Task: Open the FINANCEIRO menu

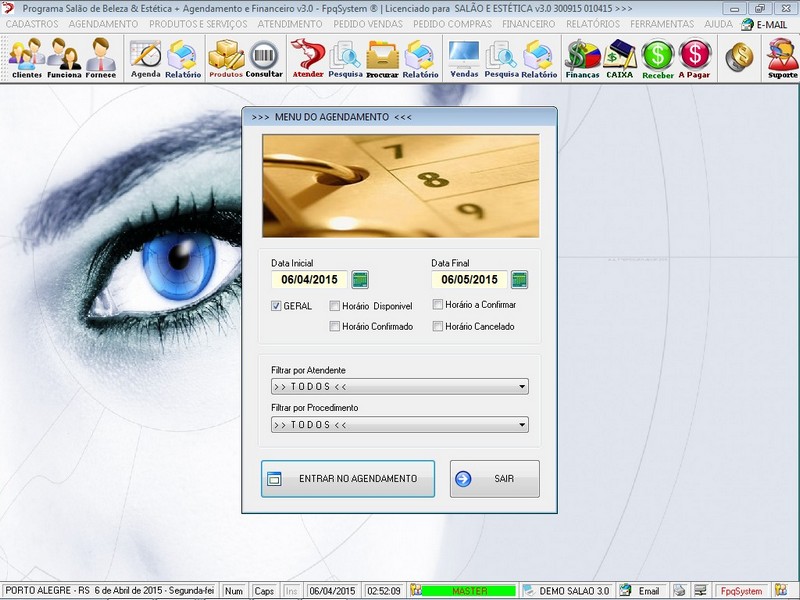Action: tap(529, 24)
